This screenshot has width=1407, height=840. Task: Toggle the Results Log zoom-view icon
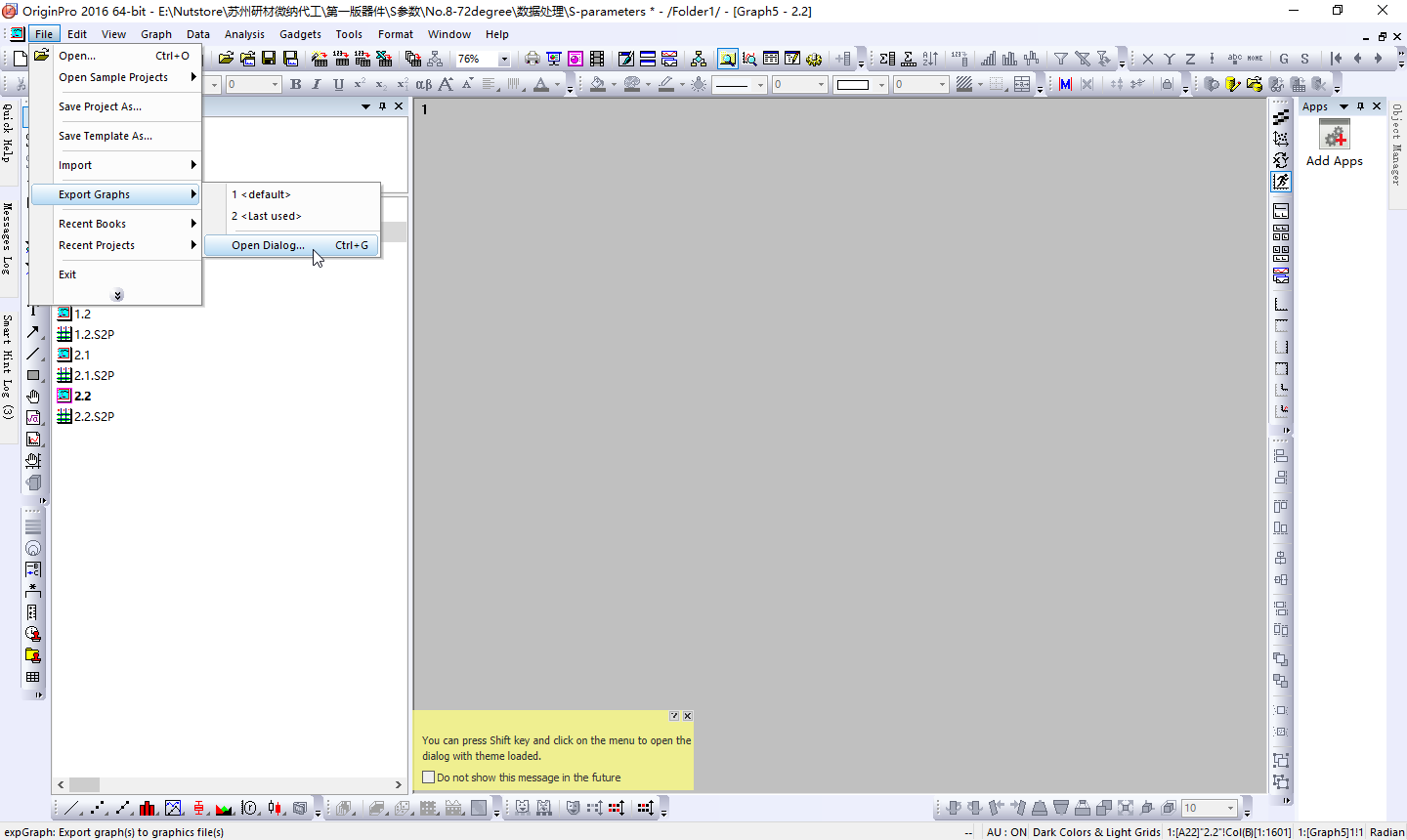[x=728, y=59]
